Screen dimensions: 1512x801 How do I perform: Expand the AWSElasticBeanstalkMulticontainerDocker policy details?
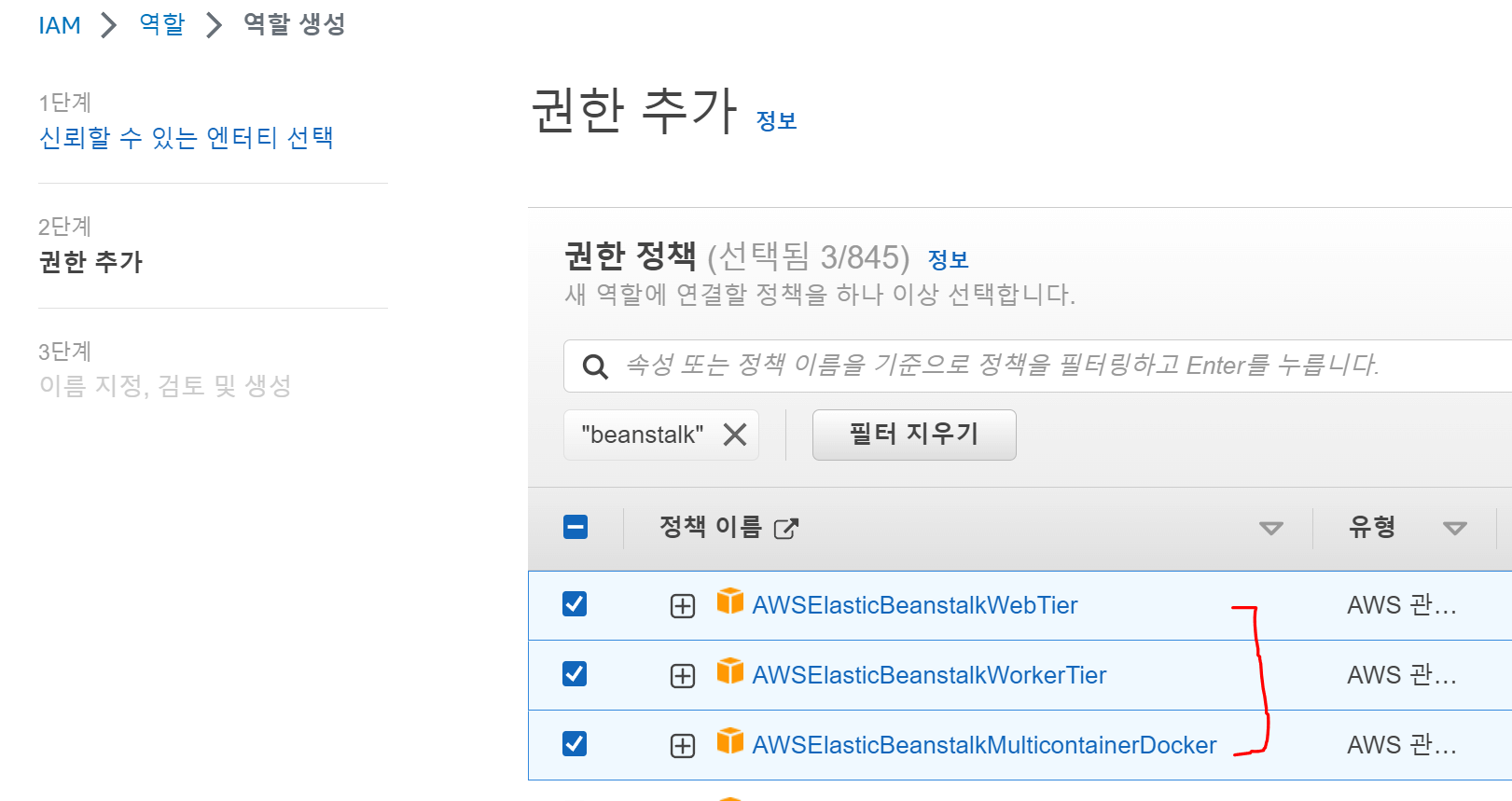[x=683, y=746]
